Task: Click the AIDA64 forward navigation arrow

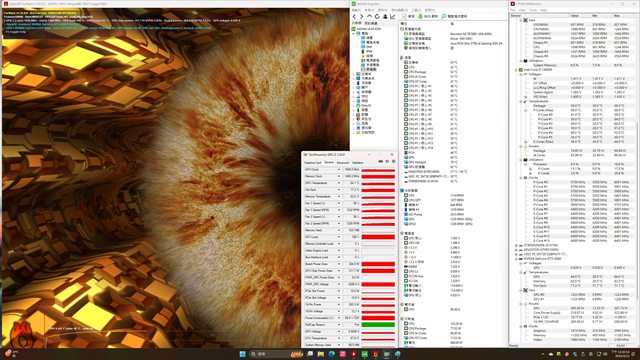Action: click(362, 16)
